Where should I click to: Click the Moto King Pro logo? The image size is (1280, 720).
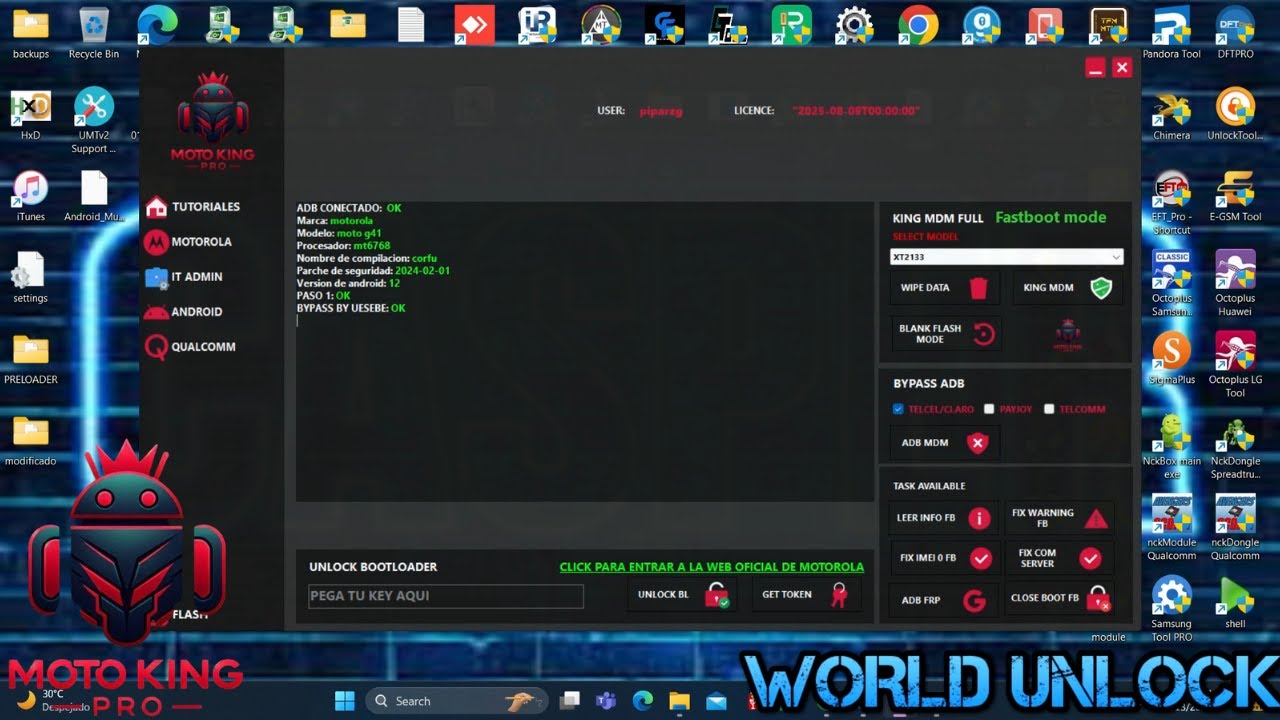(212, 120)
